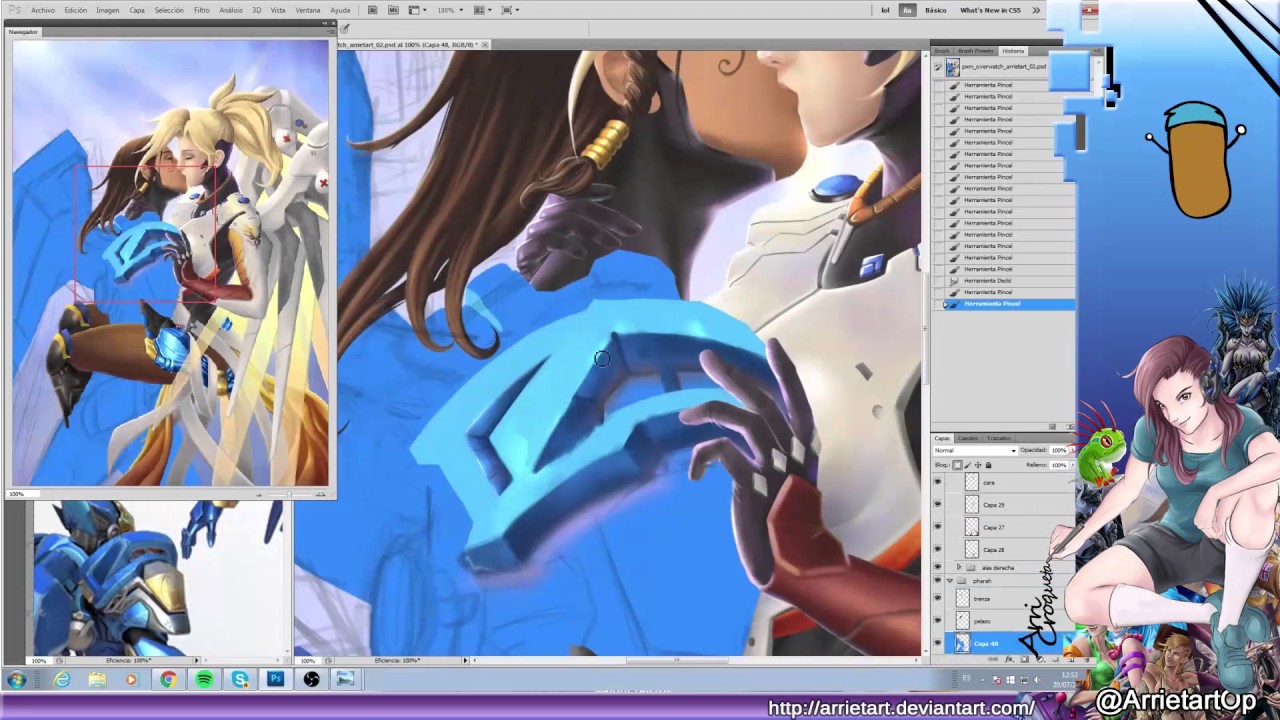
Task: Click the What's New in CS5 workspace
Action: (990, 10)
